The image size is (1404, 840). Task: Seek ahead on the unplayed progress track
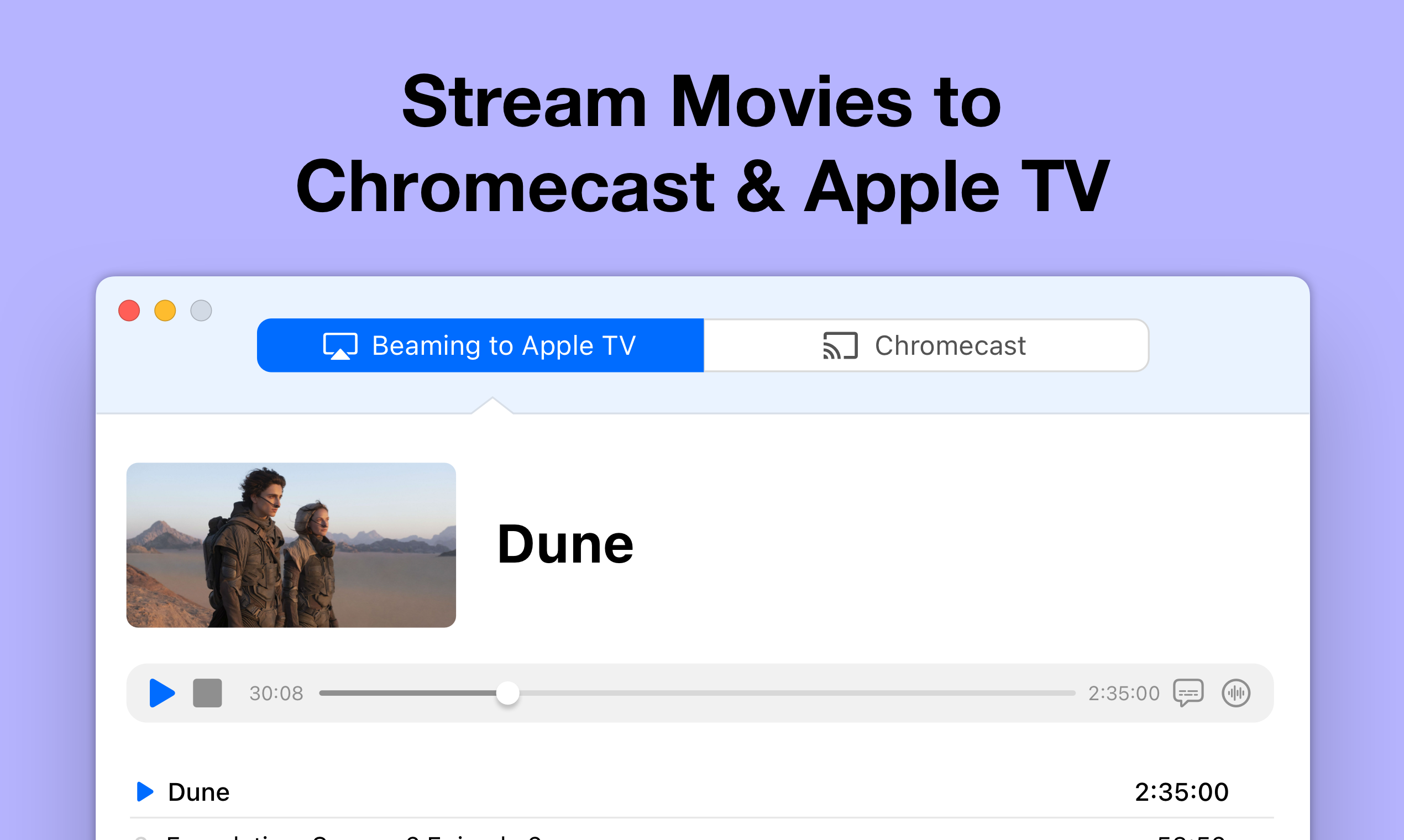(x=793, y=693)
